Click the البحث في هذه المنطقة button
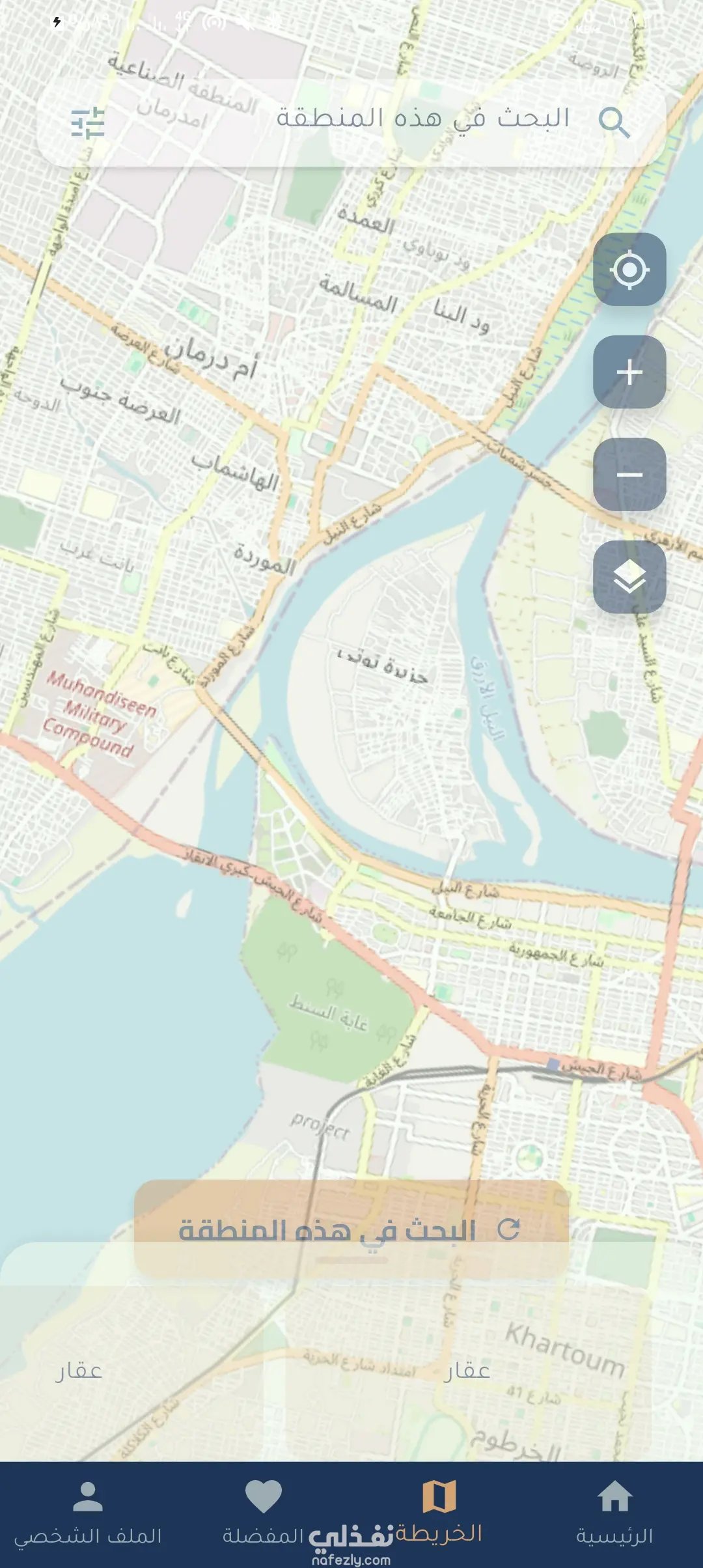 (351, 1229)
